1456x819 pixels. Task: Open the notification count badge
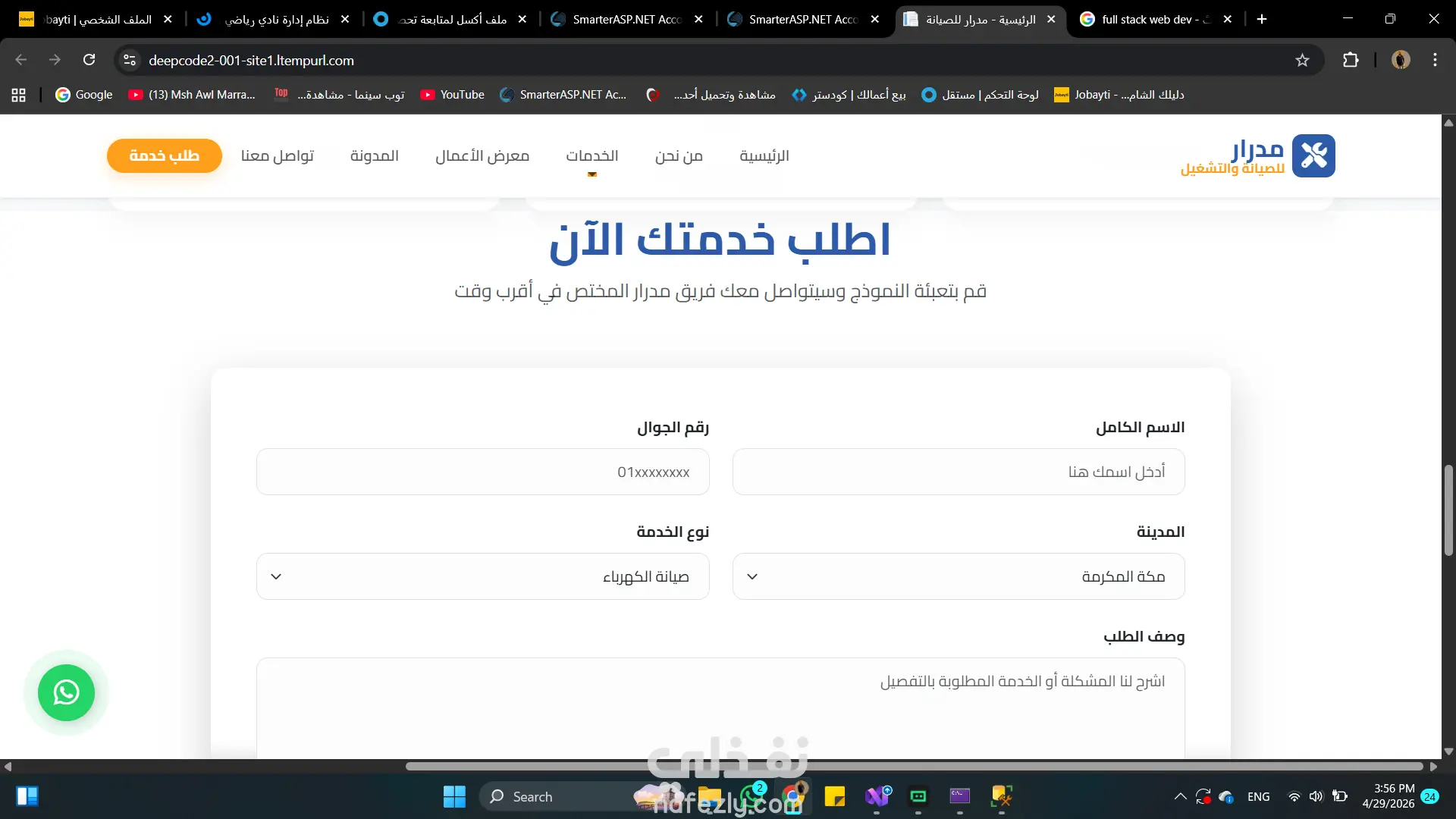point(1430,797)
